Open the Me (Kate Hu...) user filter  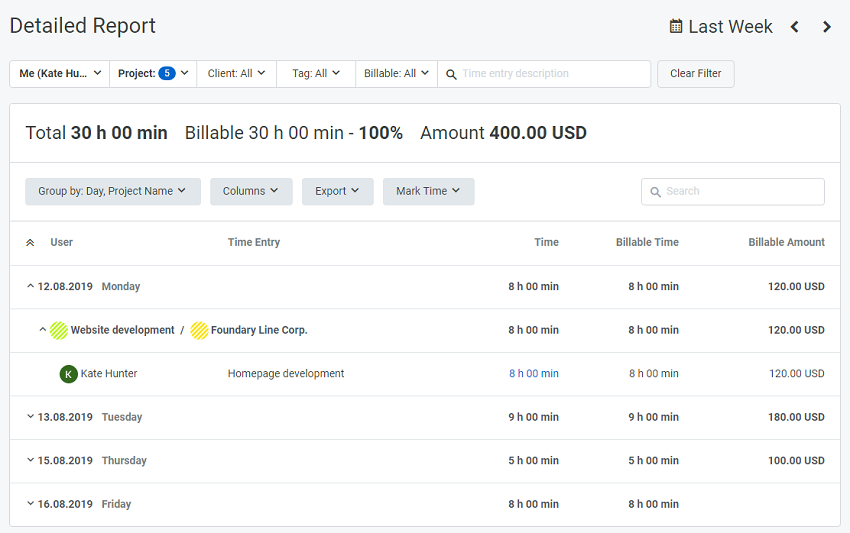click(60, 74)
